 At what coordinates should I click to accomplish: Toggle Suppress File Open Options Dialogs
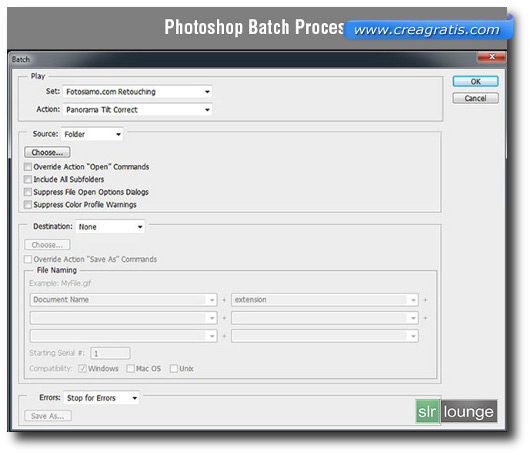click(x=28, y=192)
